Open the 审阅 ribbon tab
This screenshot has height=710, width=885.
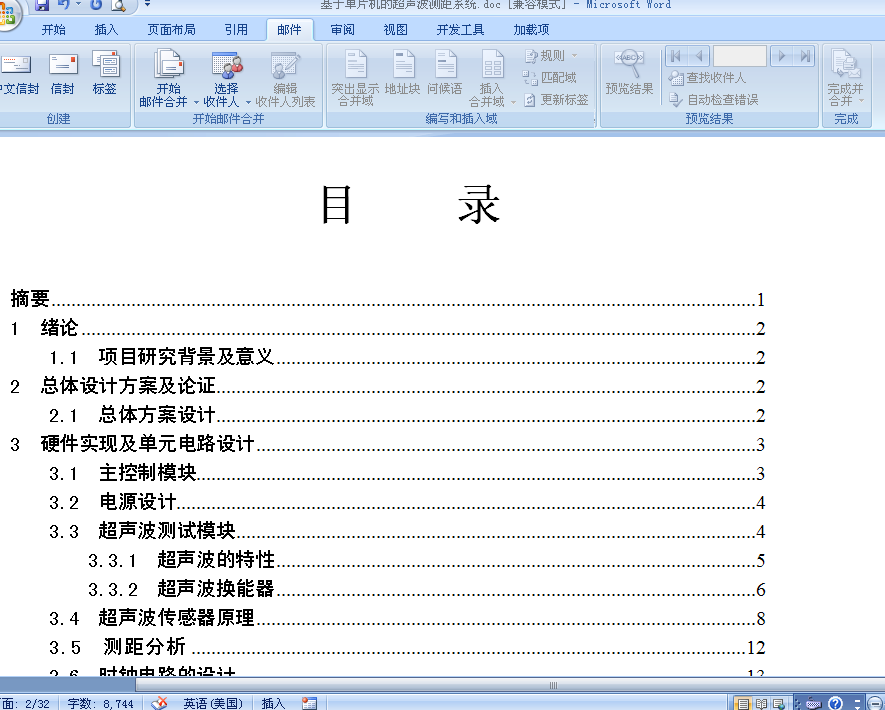[342, 30]
